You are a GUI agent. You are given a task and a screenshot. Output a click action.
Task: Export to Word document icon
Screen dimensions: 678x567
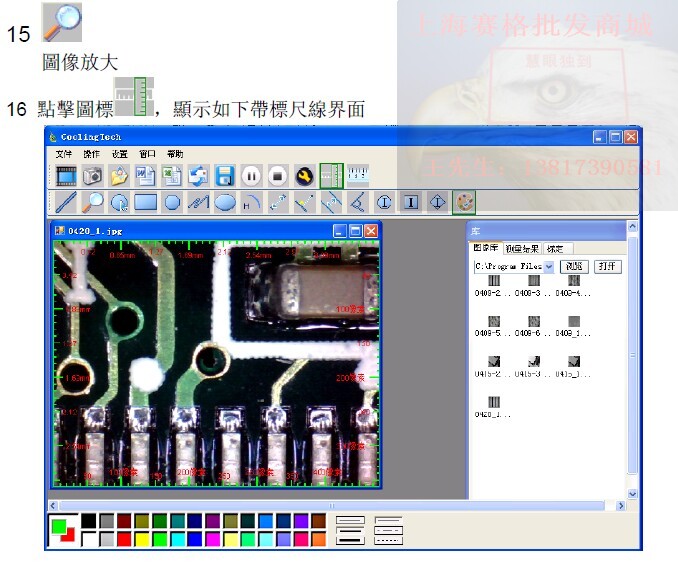(145, 176)
